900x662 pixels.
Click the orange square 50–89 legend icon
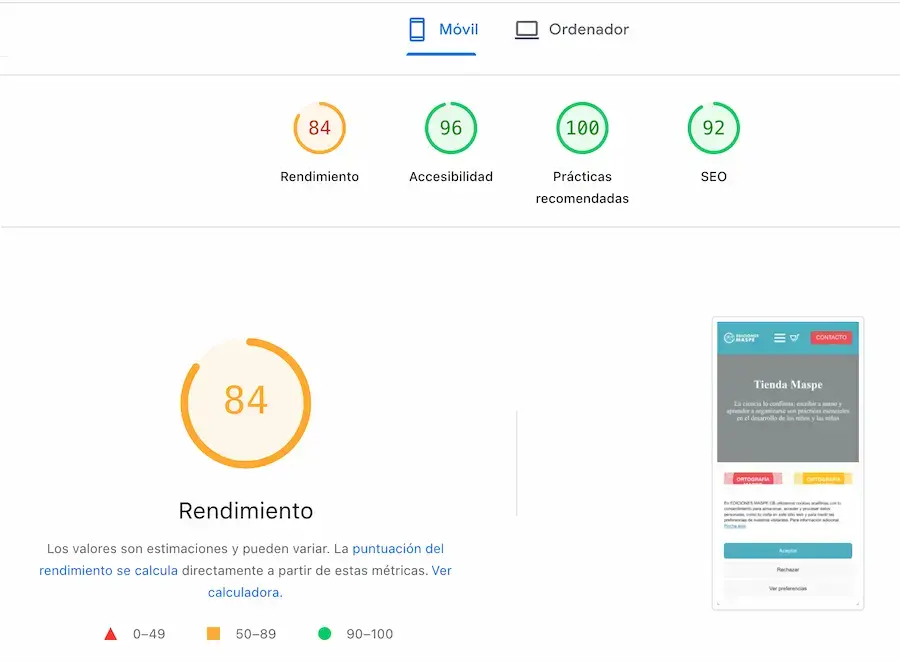pyautogui.click(x=214, y=633)
